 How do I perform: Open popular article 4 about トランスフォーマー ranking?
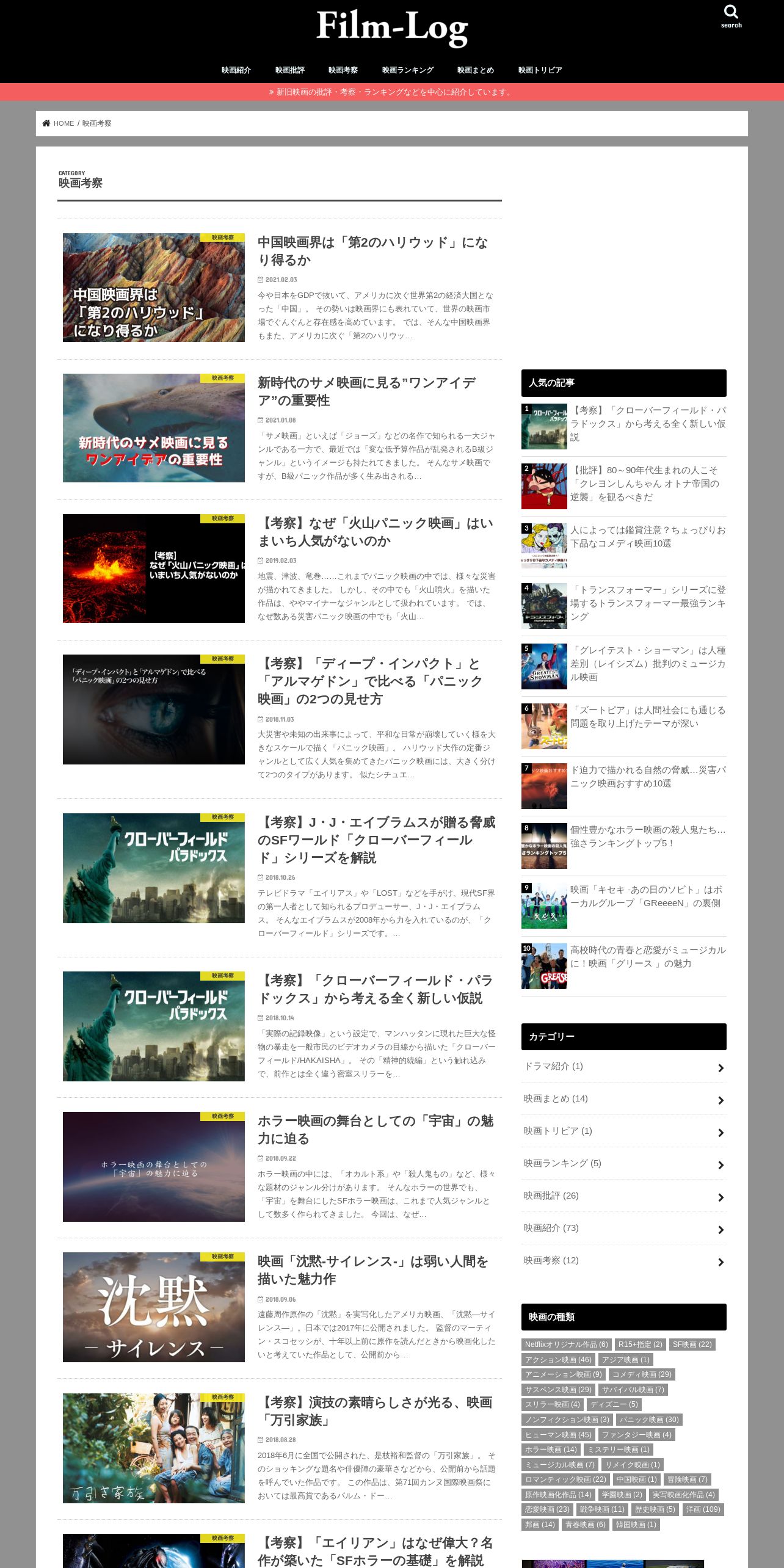(x=648, y=603)
